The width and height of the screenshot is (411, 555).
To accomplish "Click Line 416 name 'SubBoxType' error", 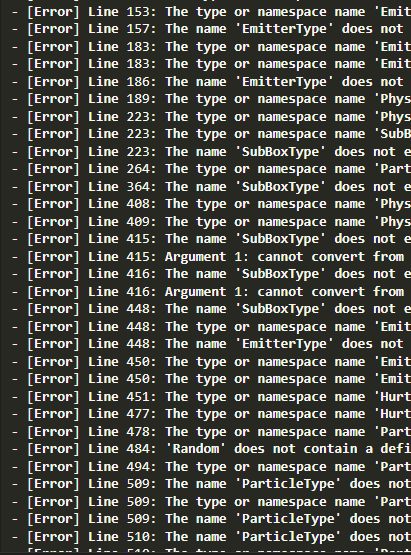I will coord(211,274).
